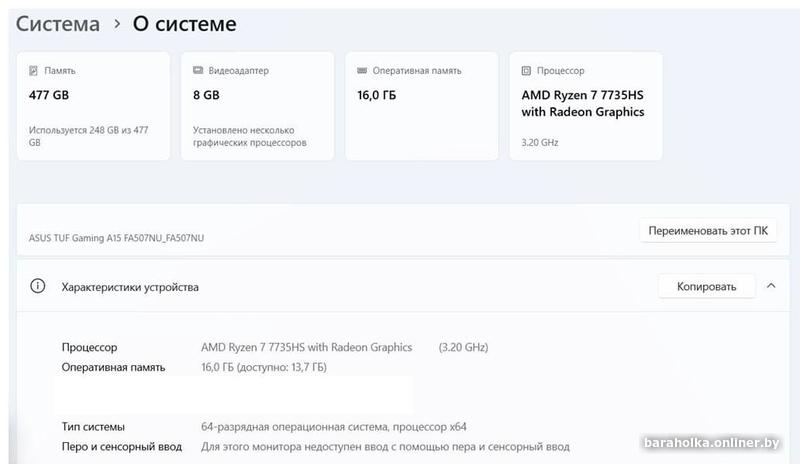The height and width of the screenshot is (464, 800).
Task: Select the ASUS TUF Gaming A15 device name
Action: tap(117, 238)
